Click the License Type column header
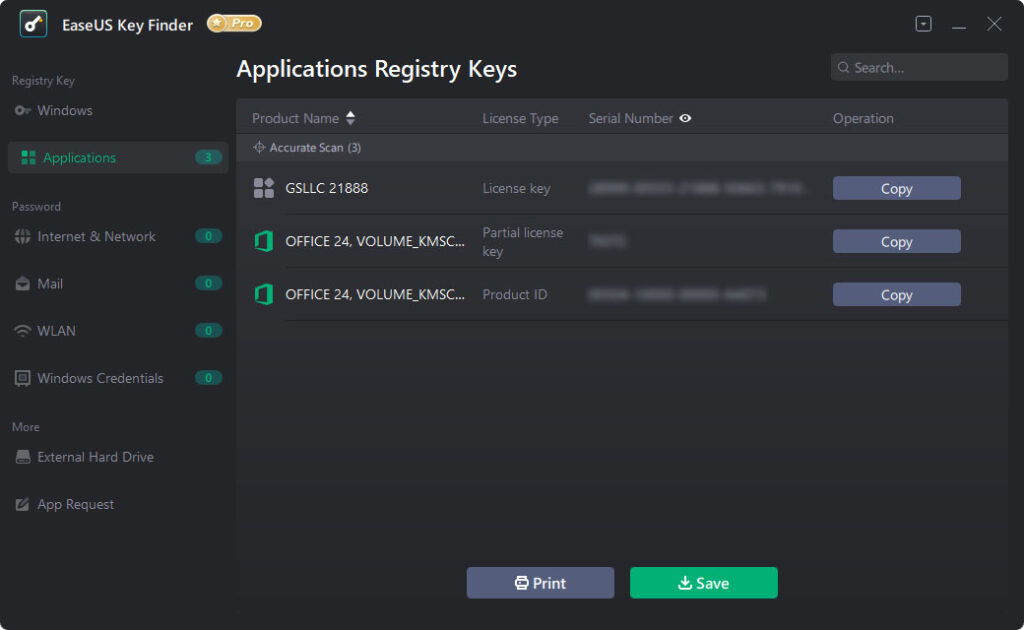The width and height of the screenshot is (1024, 630). pyautogui.click(x=520, y=118)
